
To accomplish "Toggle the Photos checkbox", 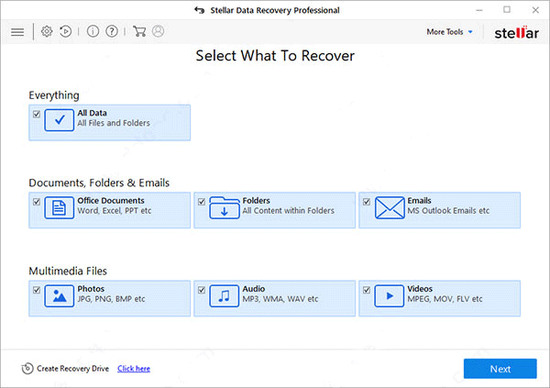I will click(x=36, y=290).
